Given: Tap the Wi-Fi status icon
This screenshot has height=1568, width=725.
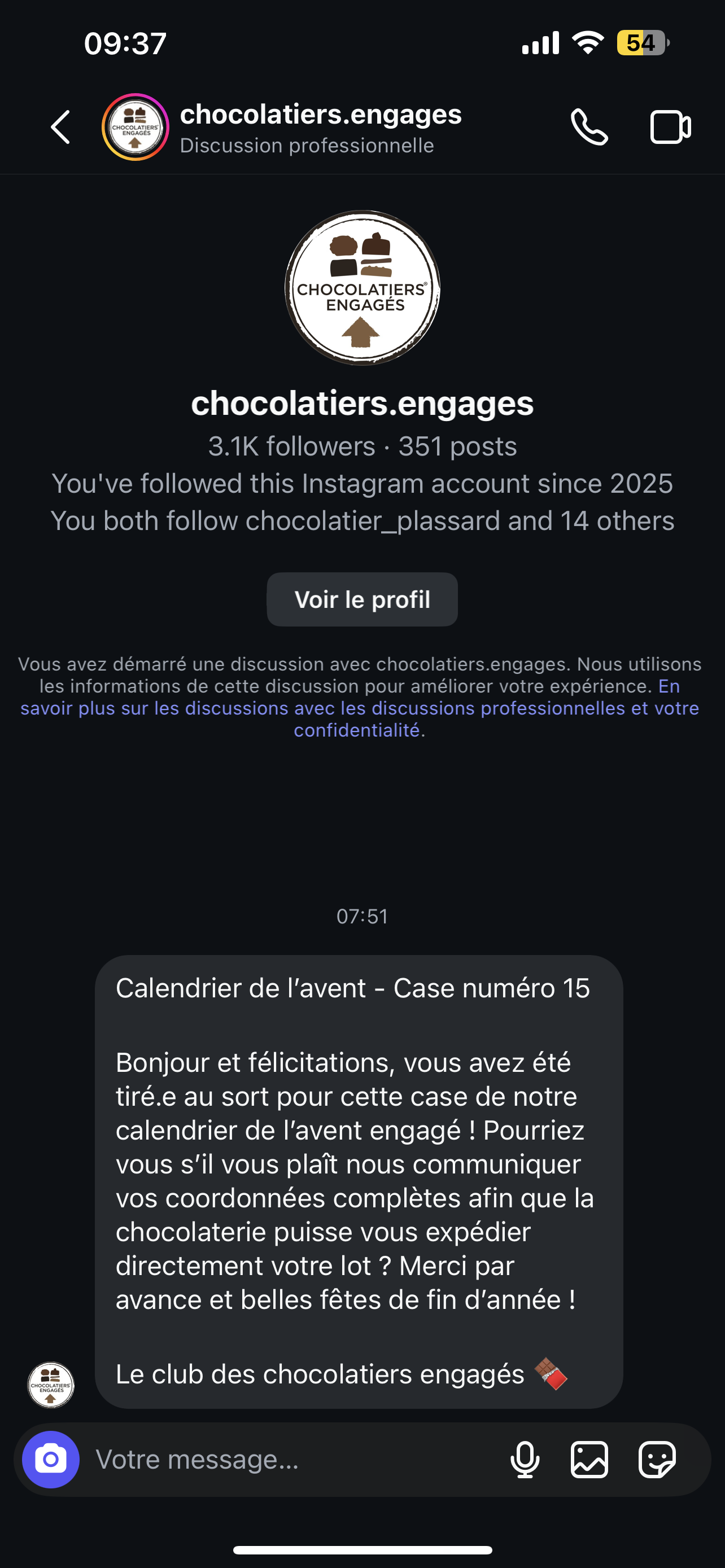Looking at the screenshot, I should tap(587, 43).
